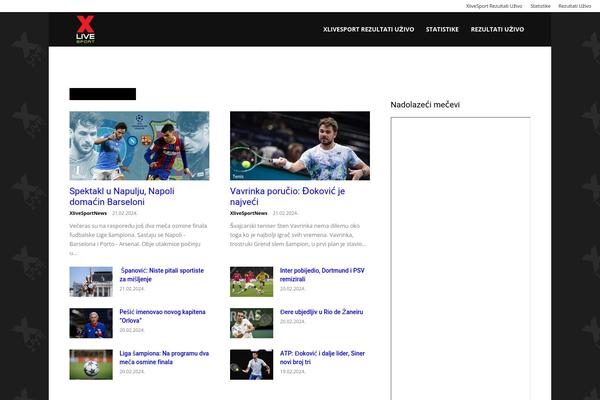Open Španović: Niste pitali sportiste article
Viewport: 600px width, 400px height.
click(x=161, y=275)
